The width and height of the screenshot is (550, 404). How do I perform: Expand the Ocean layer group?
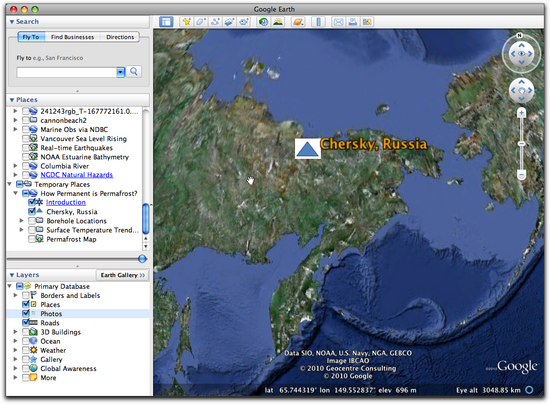click(x=15, y=341)
